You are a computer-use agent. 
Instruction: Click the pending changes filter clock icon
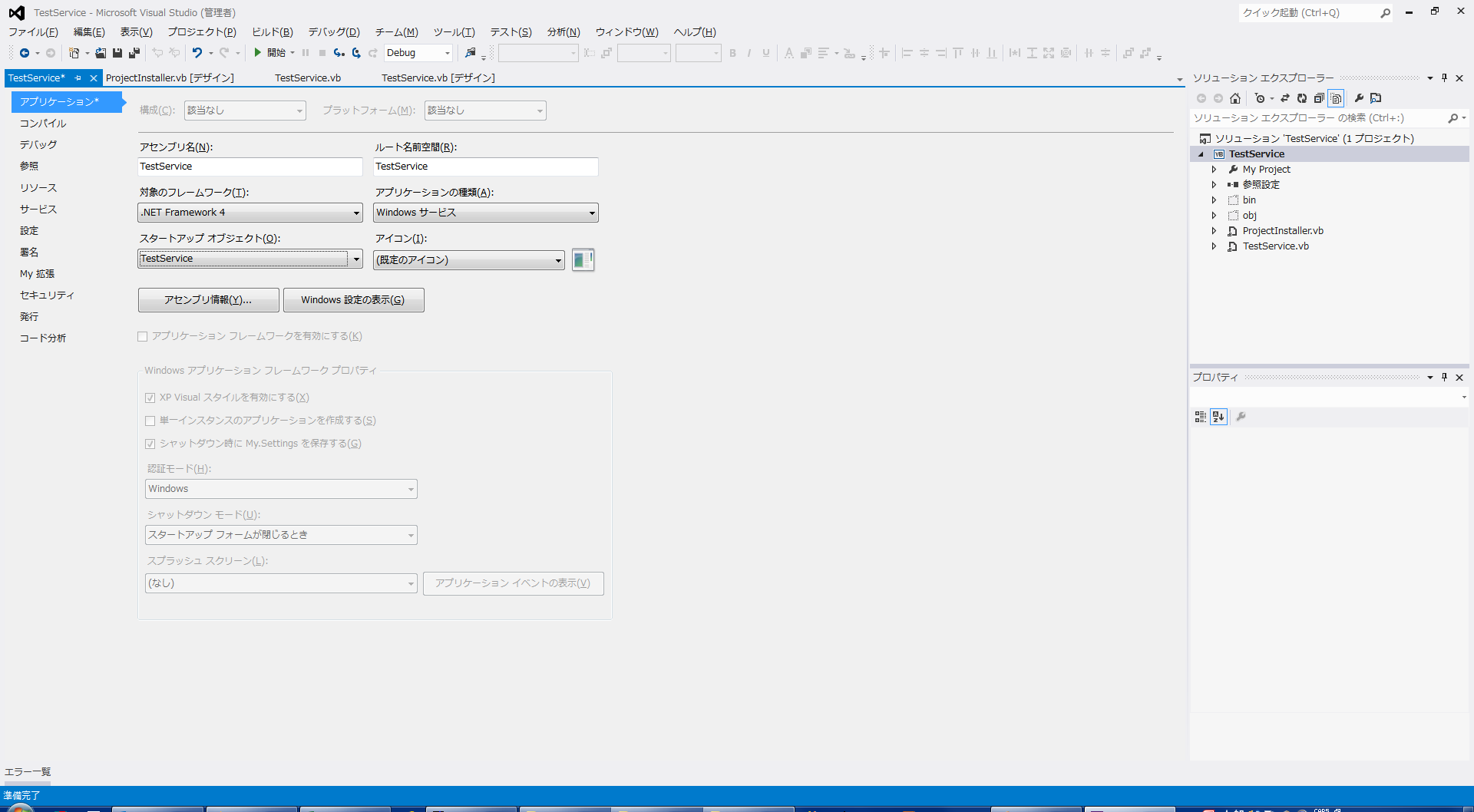pos(1260,98)
